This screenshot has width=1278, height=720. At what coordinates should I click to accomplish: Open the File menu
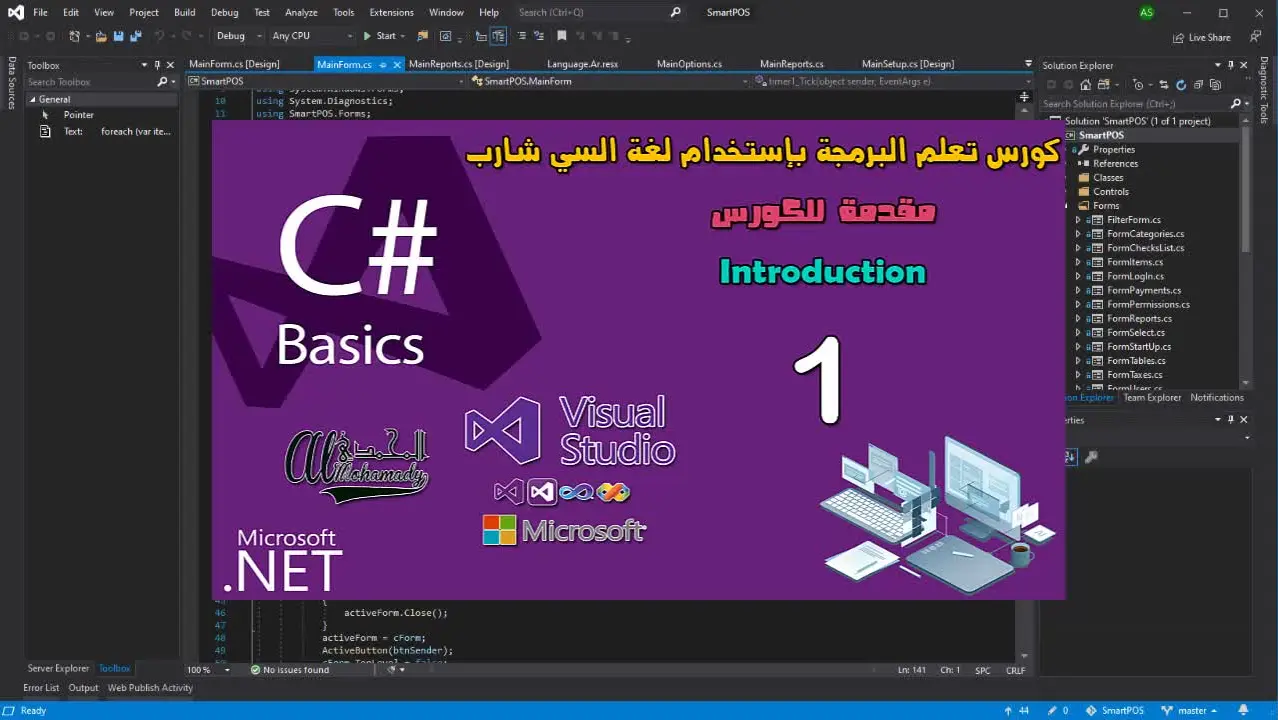pos(40,12)
